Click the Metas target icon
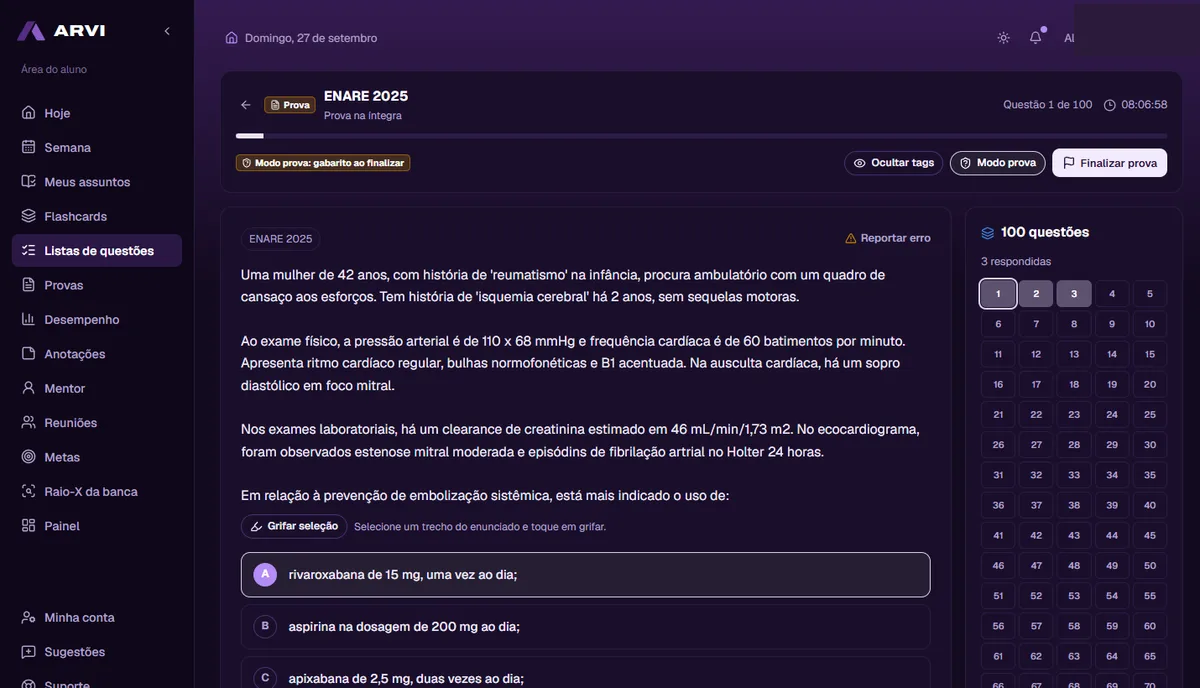Viewport: 1200px width, 688px height. point(29,457)
